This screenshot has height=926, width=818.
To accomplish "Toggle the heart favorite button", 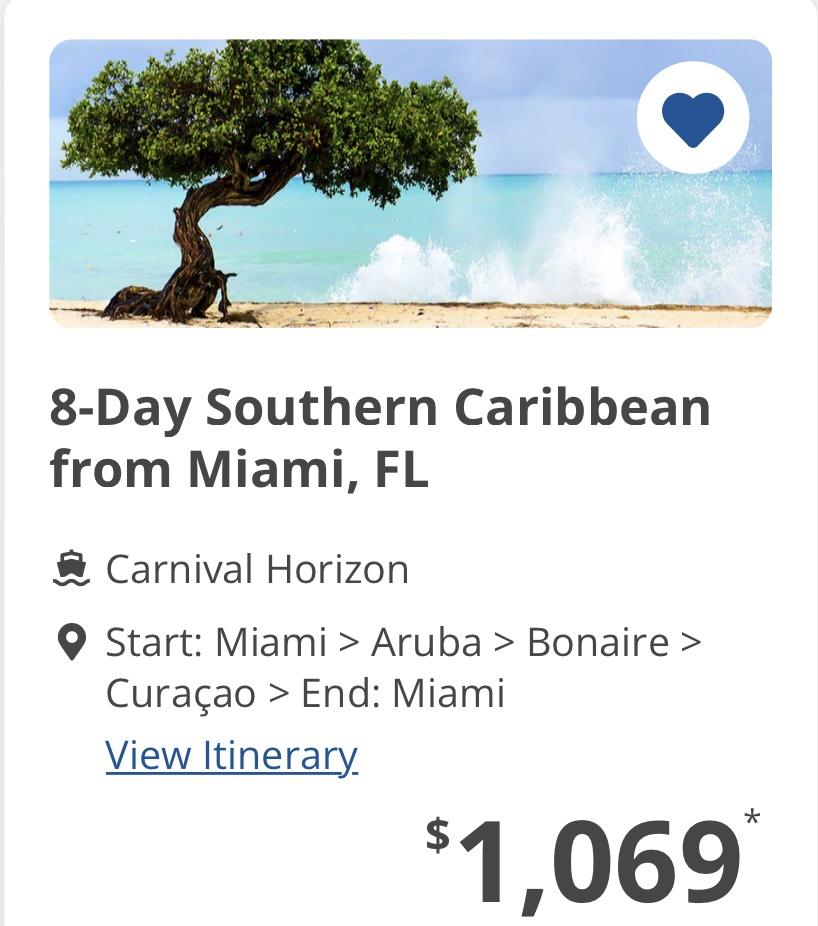I will pos(693,118).
